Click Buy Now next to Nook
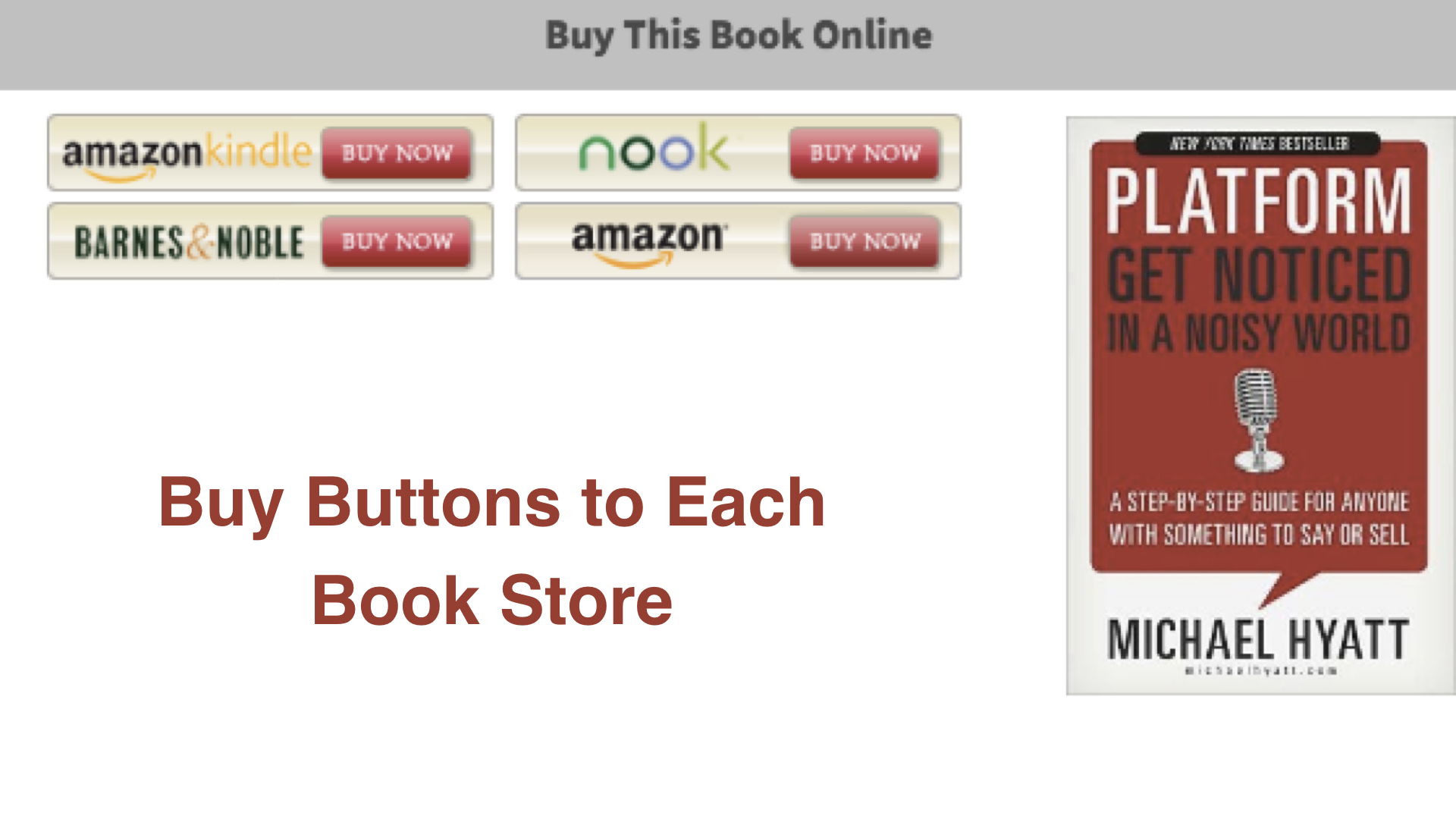 864,153
